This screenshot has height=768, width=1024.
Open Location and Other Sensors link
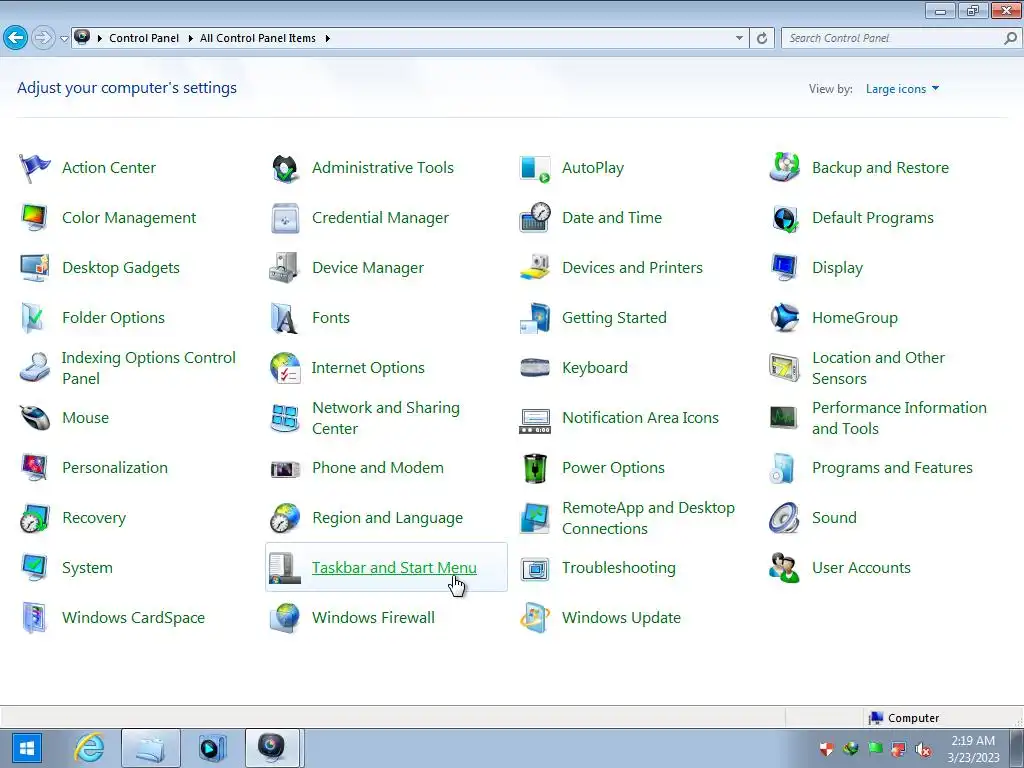878,368
